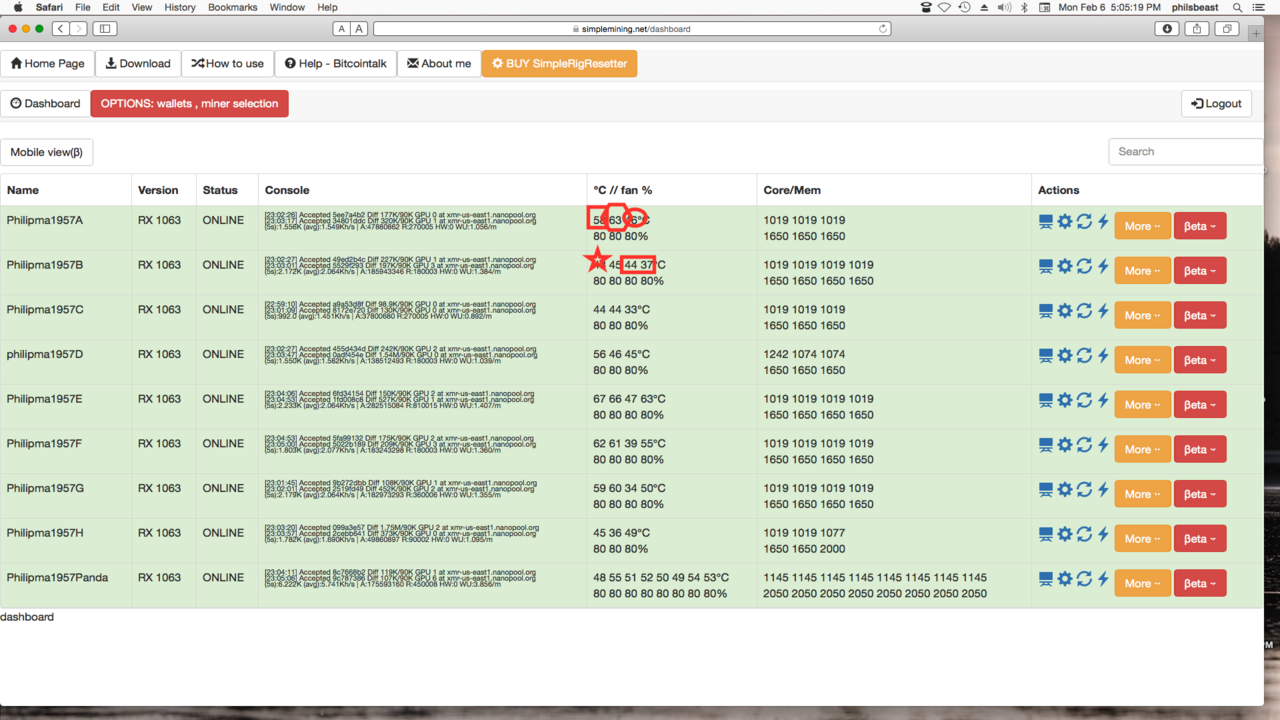
Task: Expand βeta dropdown for Philipma1957A
Action: (x=1200, y=226)
